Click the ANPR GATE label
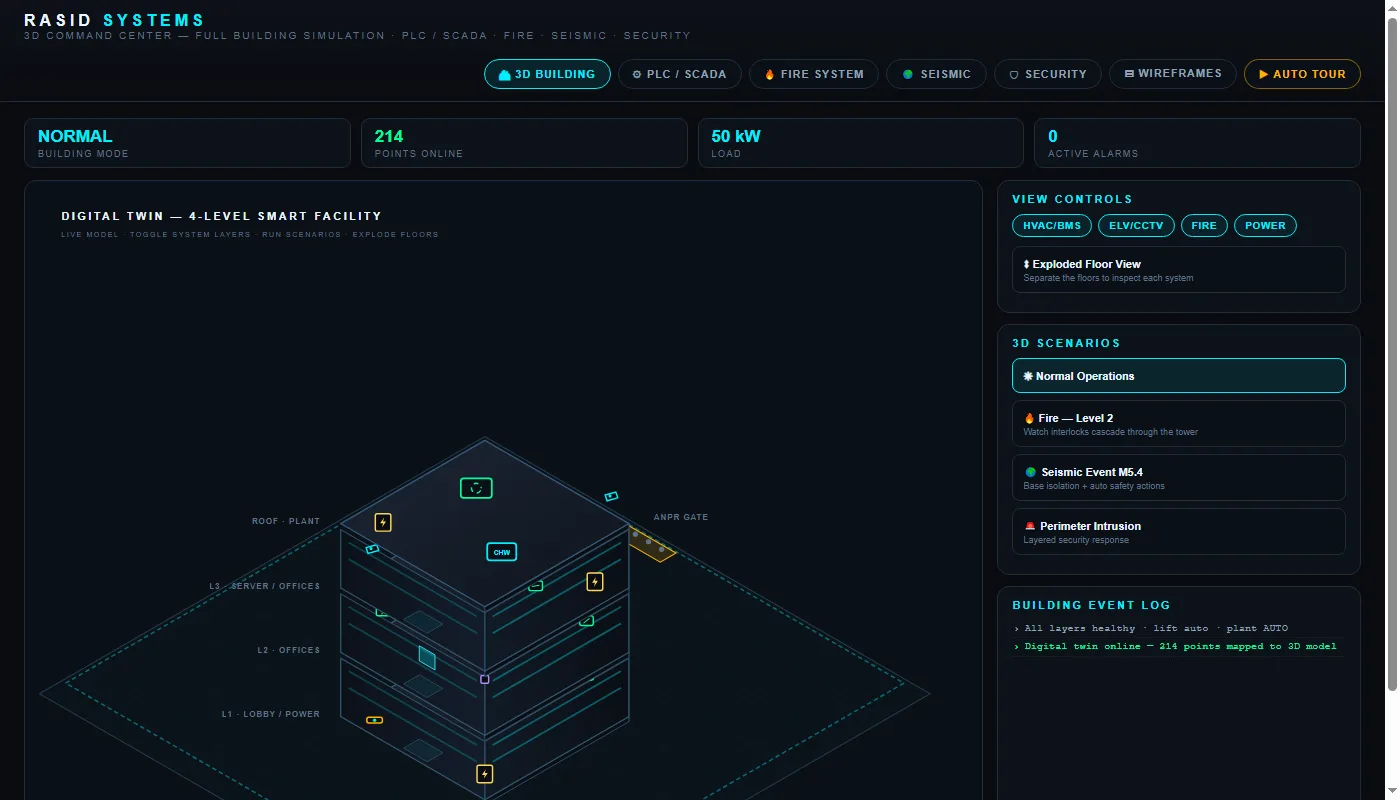Viewport: 1400px width, 800px height. (x=681, y=517)
